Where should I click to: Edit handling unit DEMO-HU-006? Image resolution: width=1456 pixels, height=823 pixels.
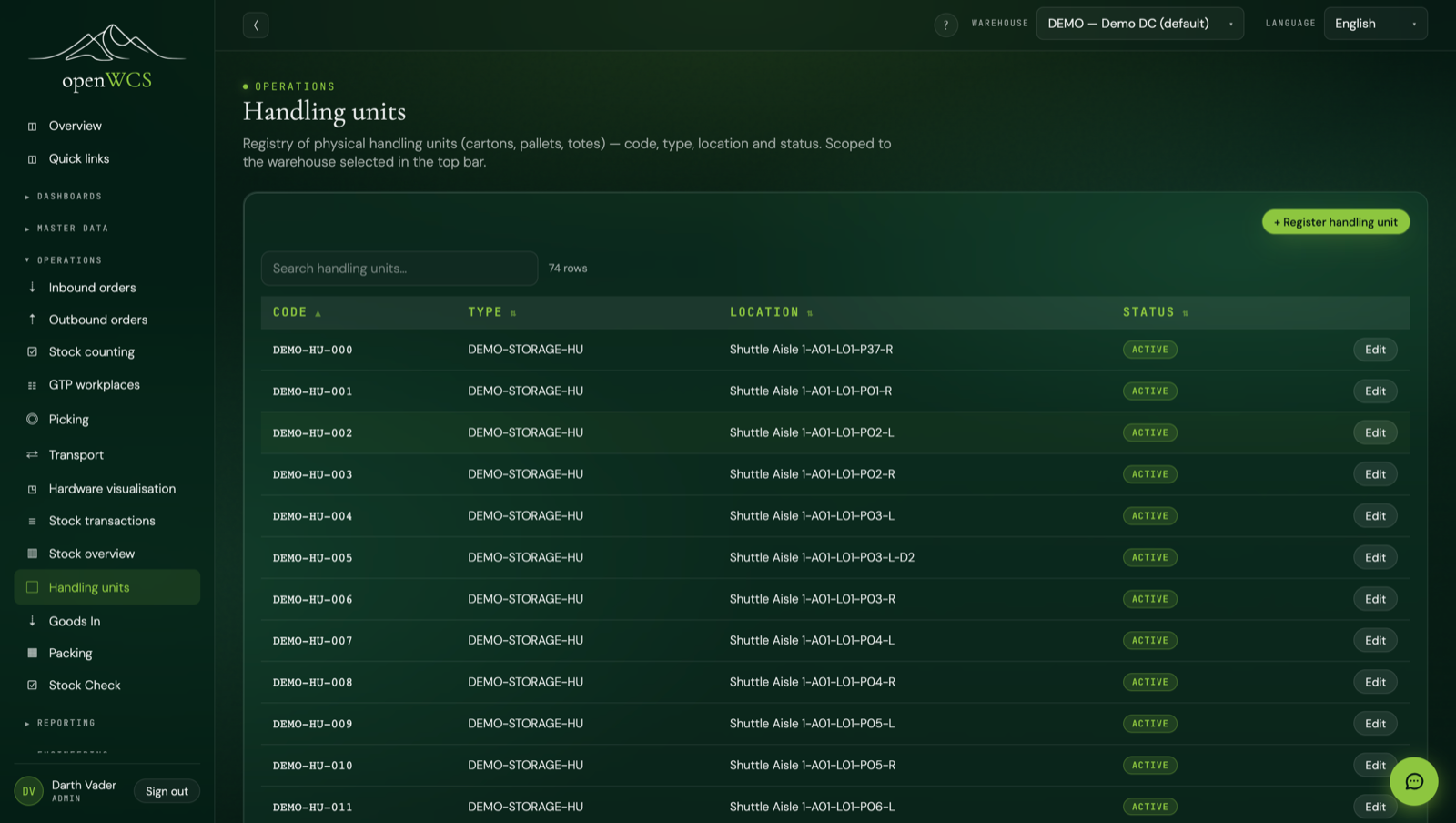(x=1375, y=599)
